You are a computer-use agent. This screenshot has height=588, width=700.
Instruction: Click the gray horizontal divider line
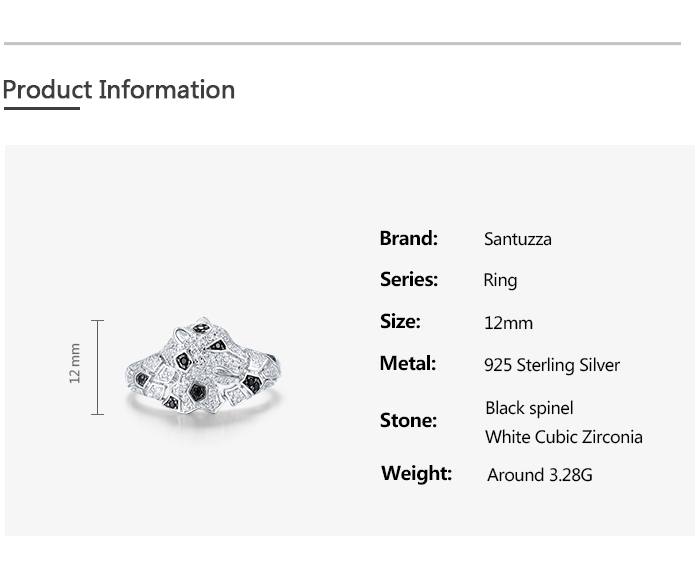tap(342, 44)
